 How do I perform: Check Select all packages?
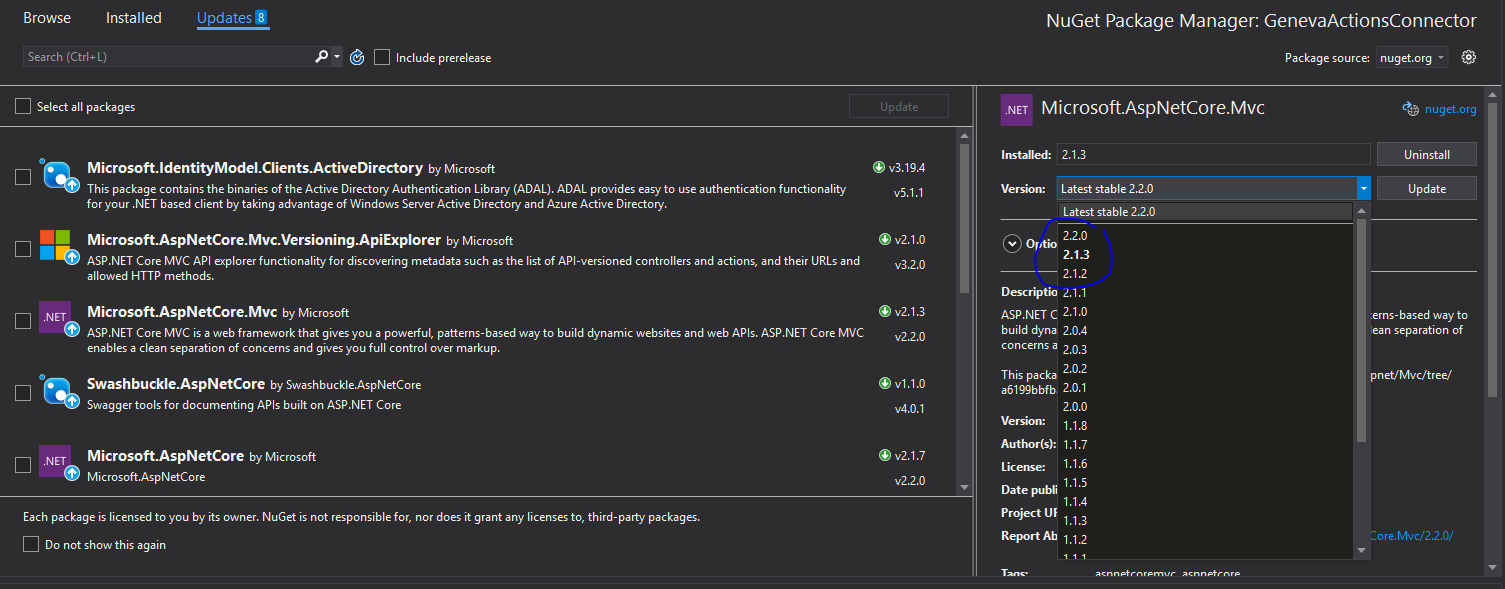[x=23, y=106]
